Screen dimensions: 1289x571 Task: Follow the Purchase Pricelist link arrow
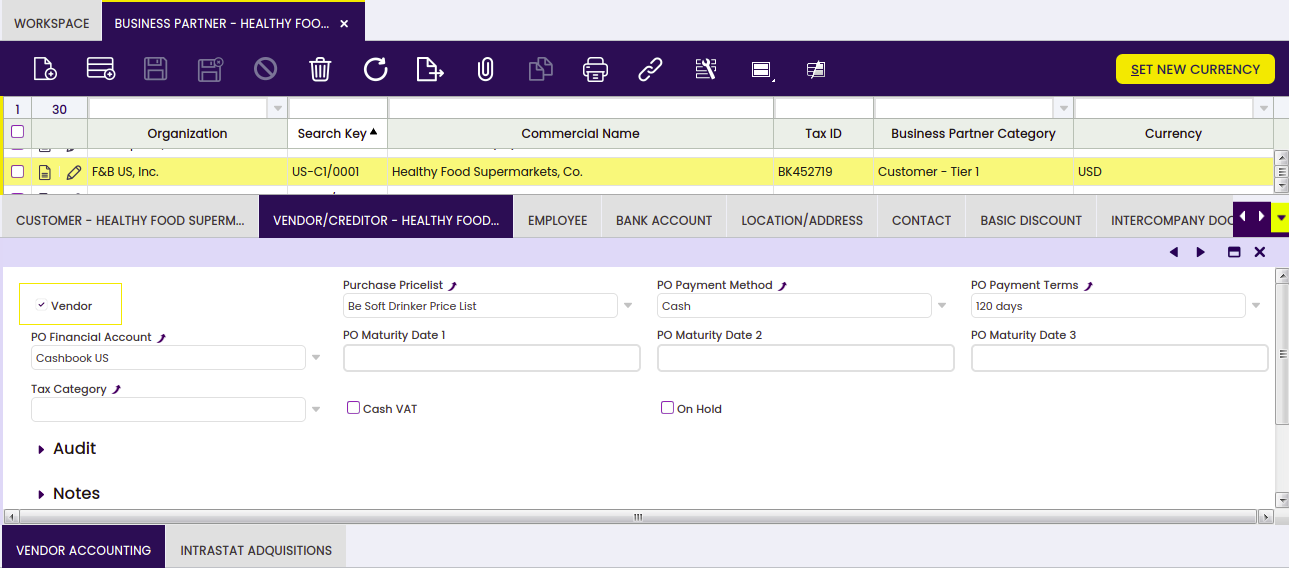pos(453,286)
